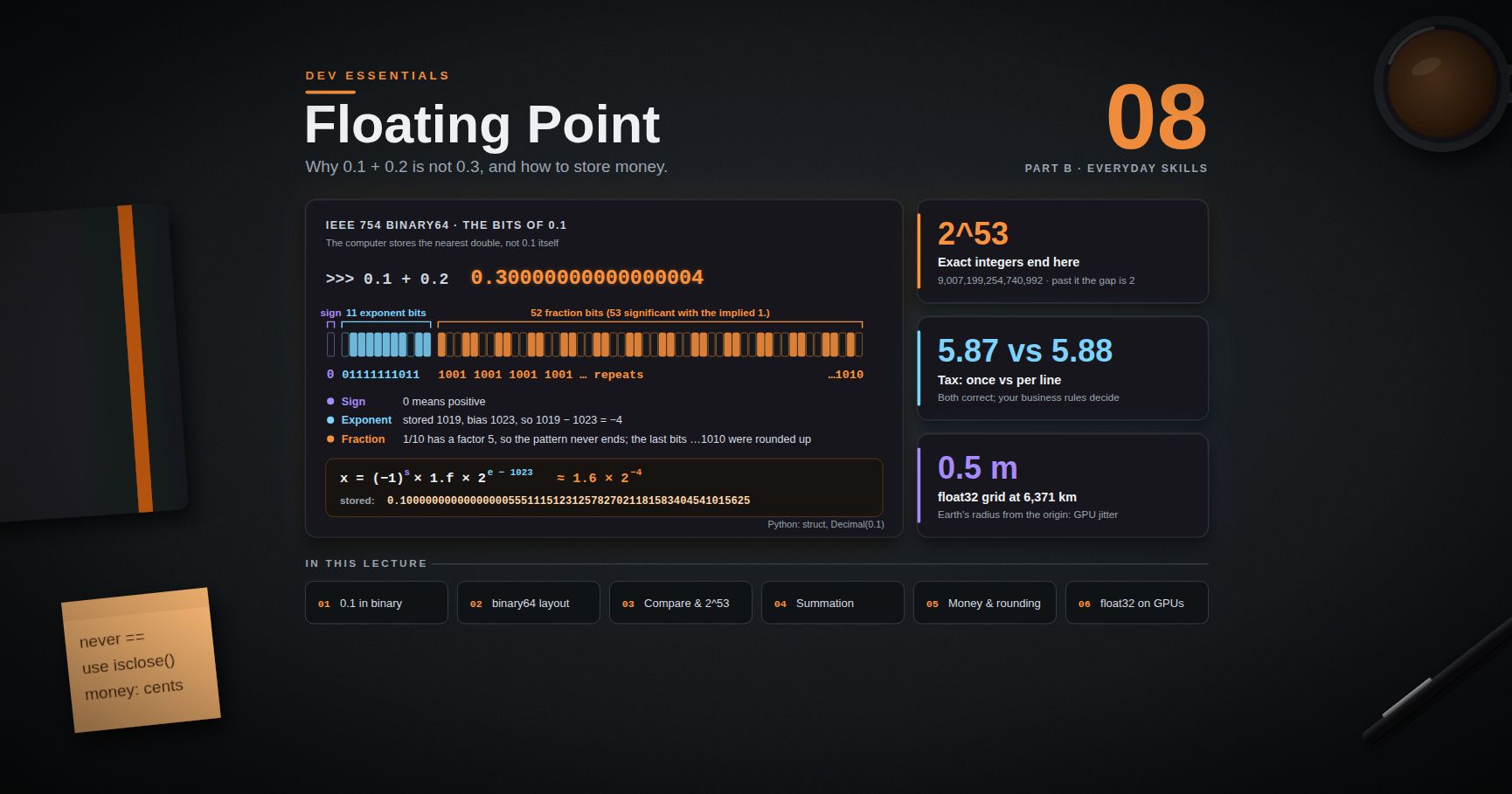Image resolution: width=1512 pixels, height=794 pixels.
Task: Click the result 0.30000000000000004
Action: click(x=587, y=278)
